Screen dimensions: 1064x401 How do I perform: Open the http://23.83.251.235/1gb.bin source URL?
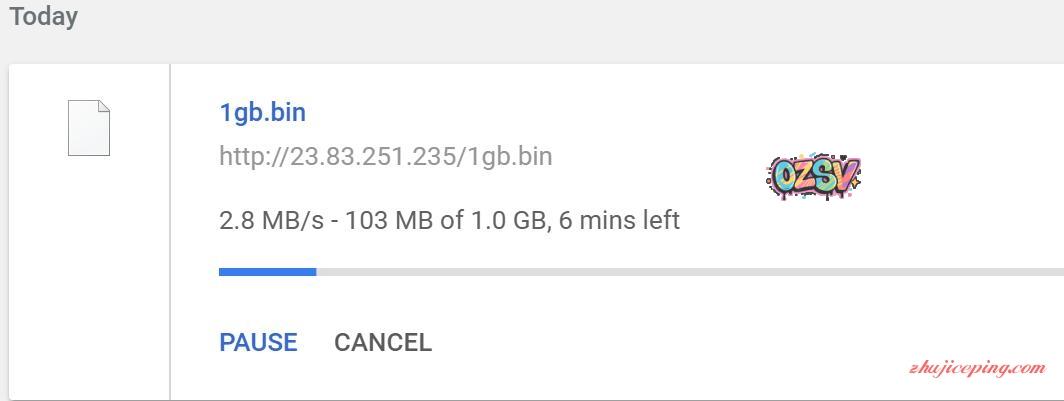[385, 157]
